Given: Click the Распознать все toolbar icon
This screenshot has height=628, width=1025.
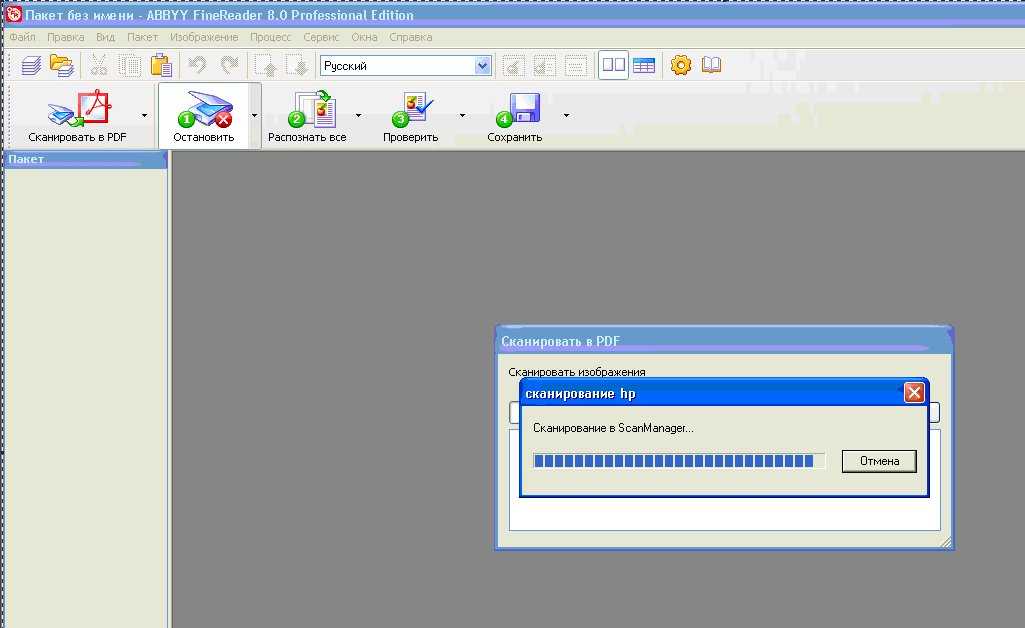Looking at the screenshot, I should coord(312,108).
